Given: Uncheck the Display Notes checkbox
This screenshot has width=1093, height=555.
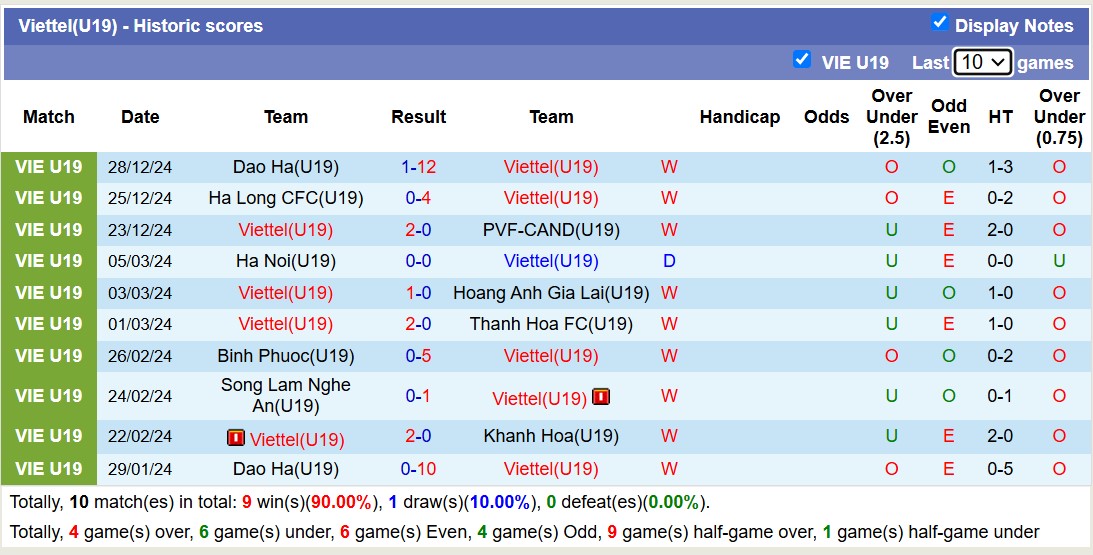Looking at the screenshot, I should [x=939, y=22].
